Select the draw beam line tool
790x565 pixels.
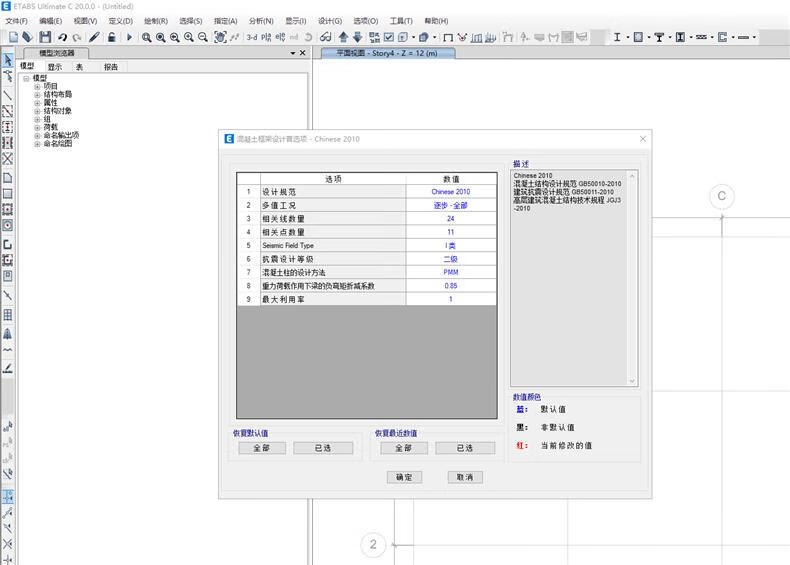pyautogui.click(x=8, y=96)
